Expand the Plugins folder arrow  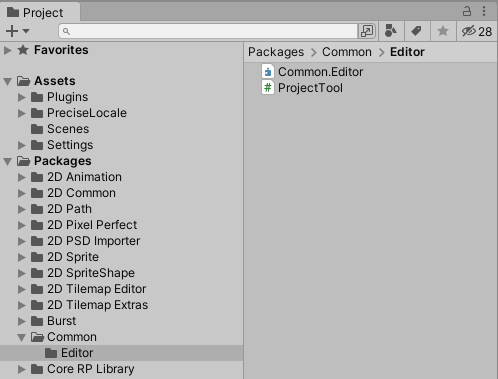pyautogui.click(x=21, y=97)
